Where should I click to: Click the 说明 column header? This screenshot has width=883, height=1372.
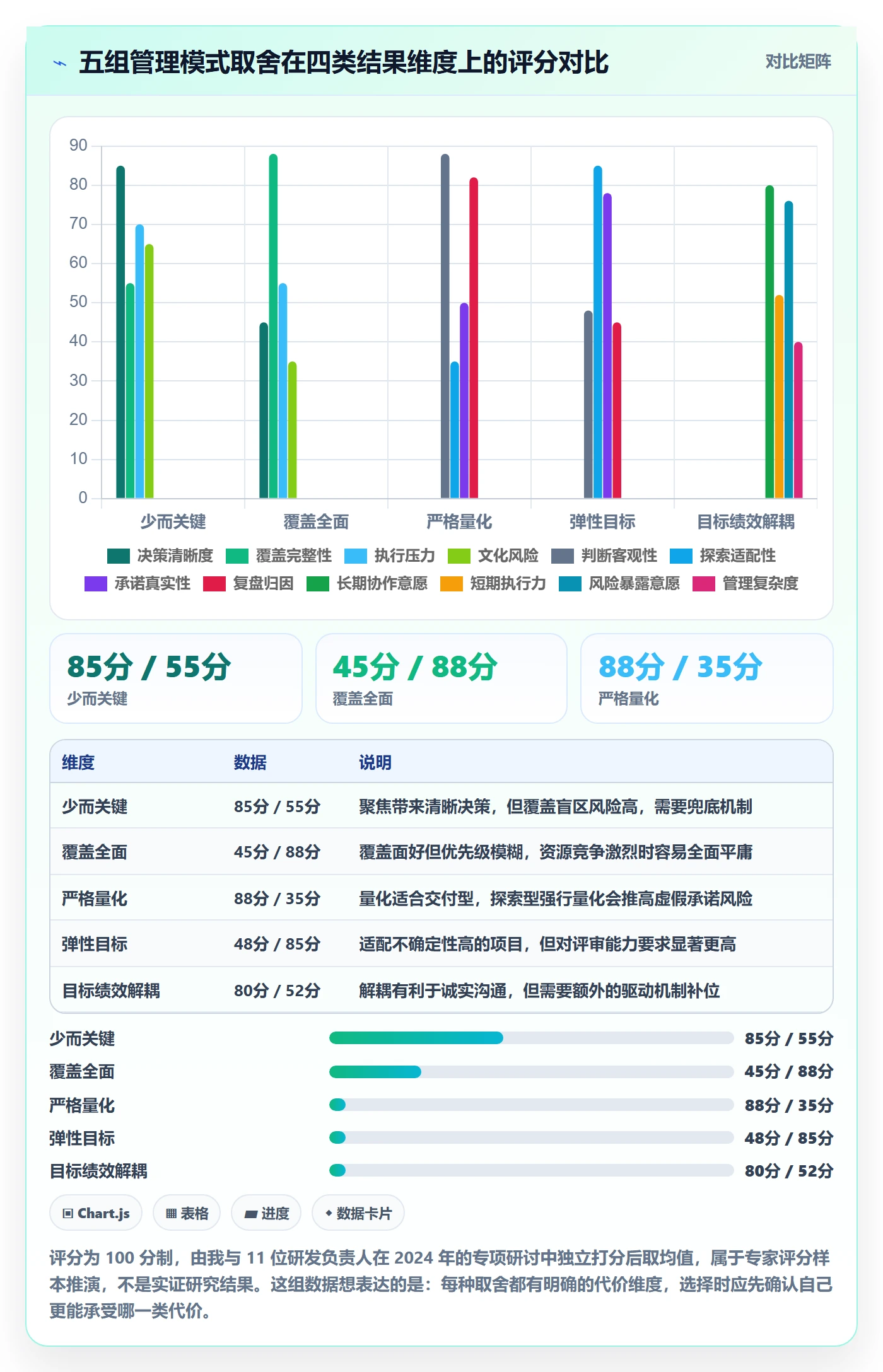click(375, 762)
